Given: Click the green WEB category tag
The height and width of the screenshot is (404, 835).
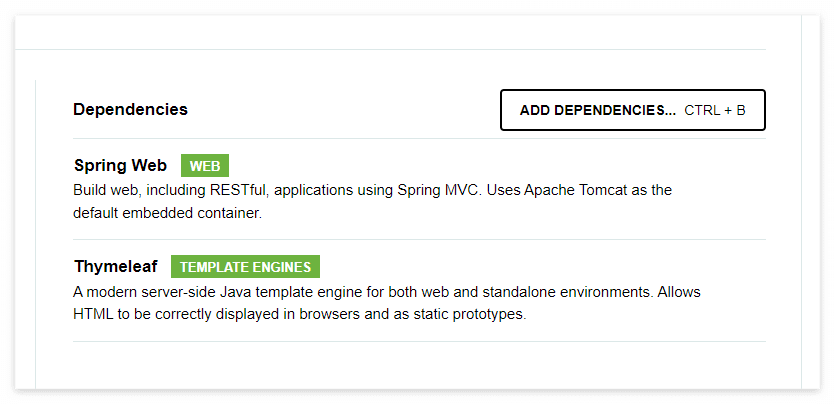Looking at the screenshot, I should [205, 166].
